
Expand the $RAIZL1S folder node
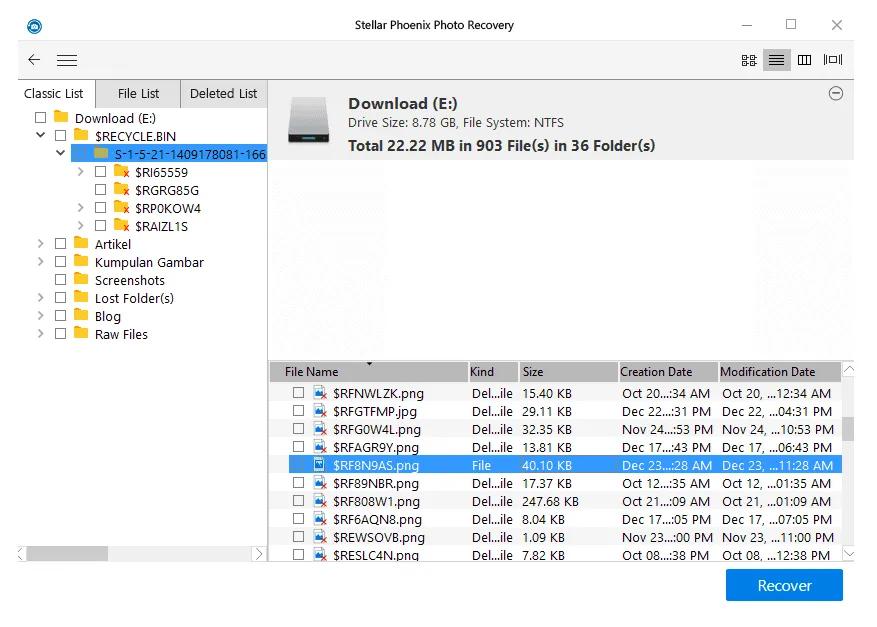(81, 225)
